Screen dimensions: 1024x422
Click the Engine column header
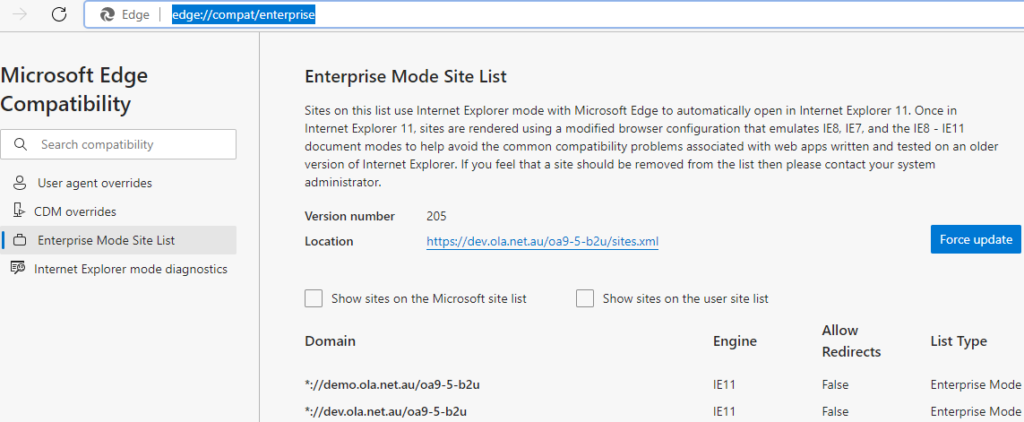tap(734, 341)
